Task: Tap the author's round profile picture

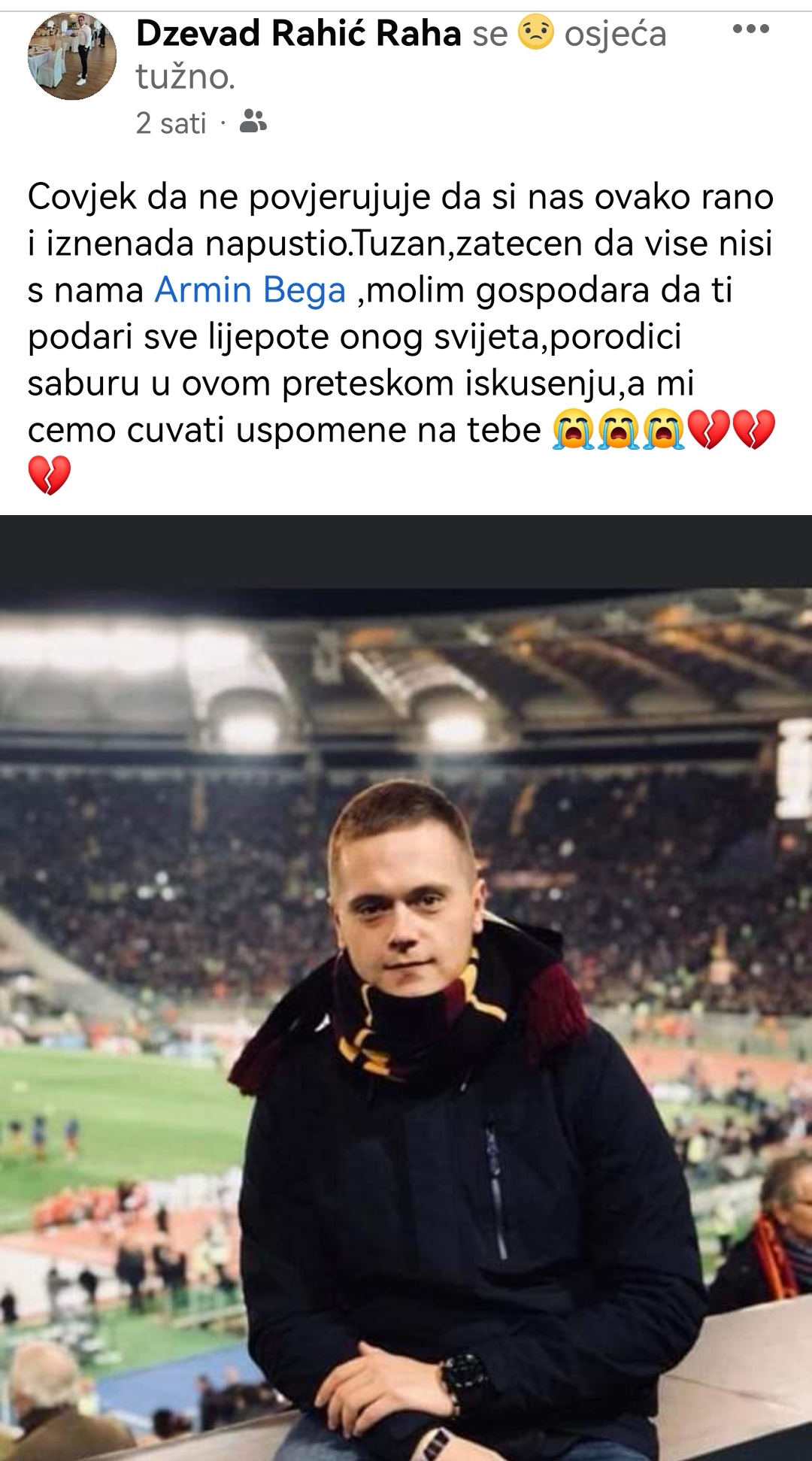Action: point(72,56)
